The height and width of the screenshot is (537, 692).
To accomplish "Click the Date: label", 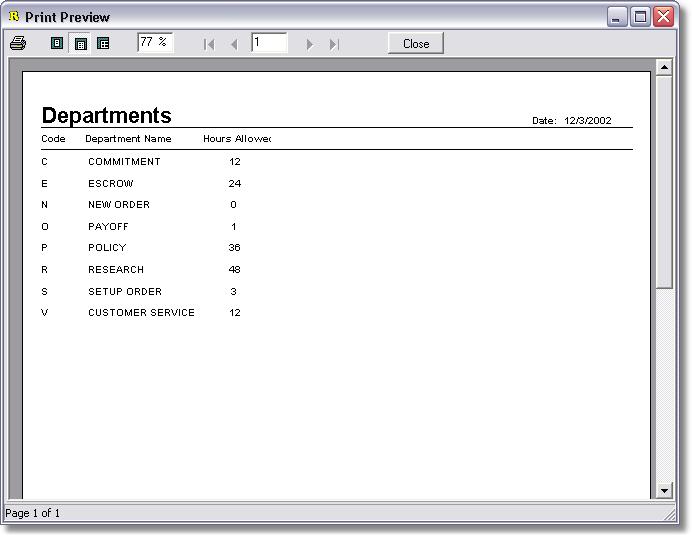I will tap(544, 121).
